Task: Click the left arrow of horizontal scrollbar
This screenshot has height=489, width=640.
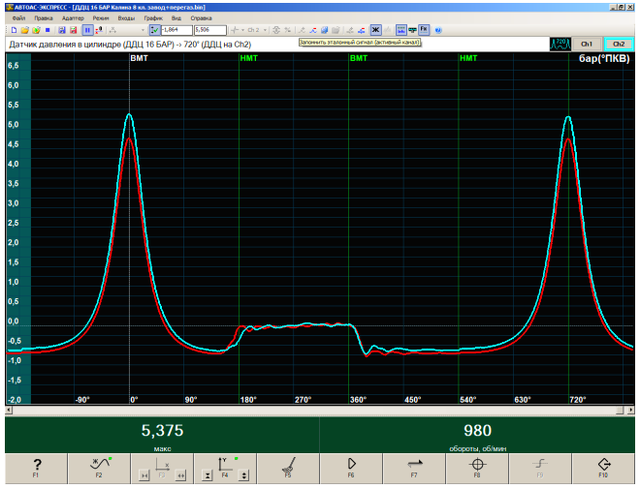Action: click(8, 410)
